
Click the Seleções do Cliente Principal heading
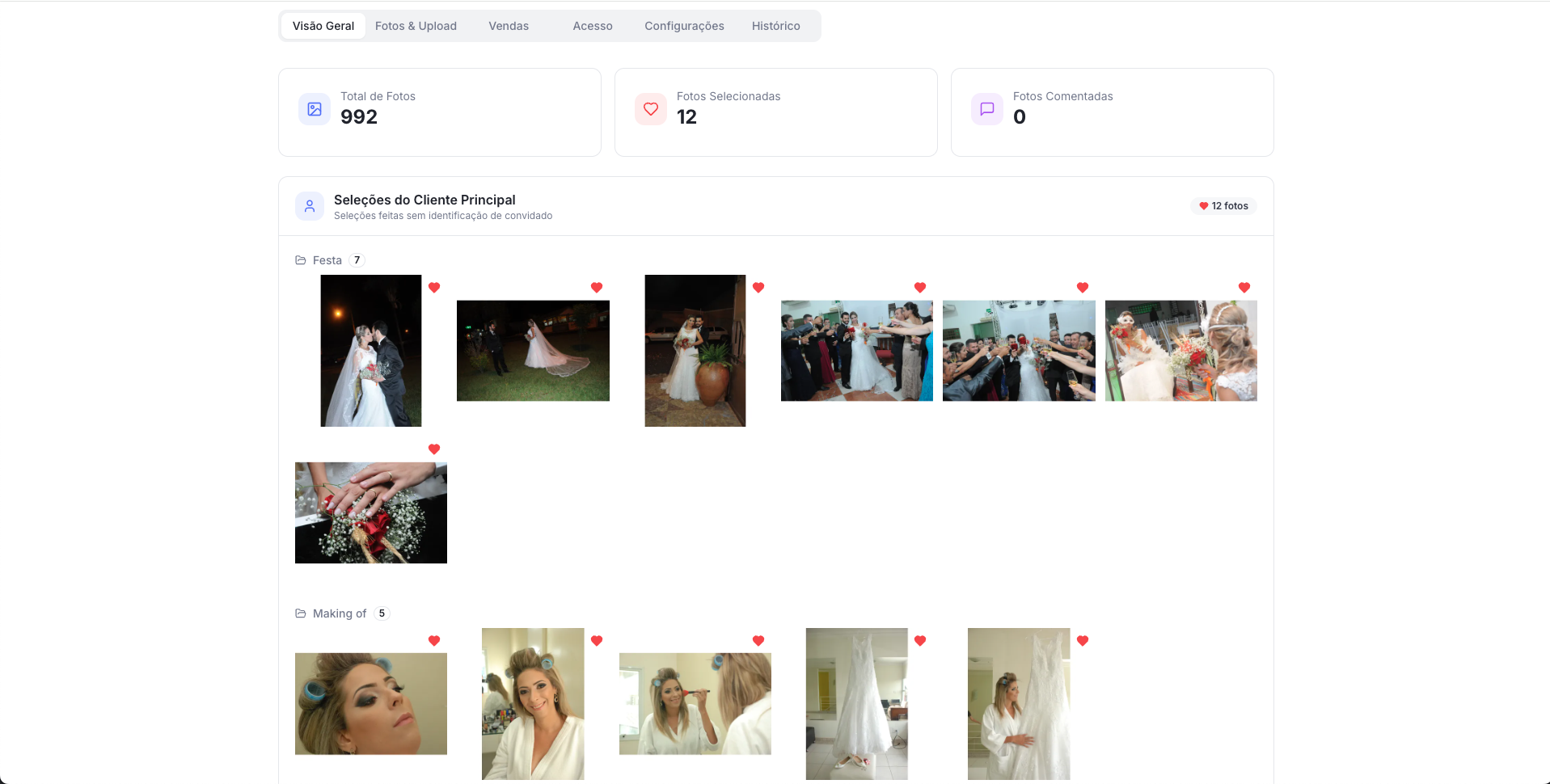[424, 200]
